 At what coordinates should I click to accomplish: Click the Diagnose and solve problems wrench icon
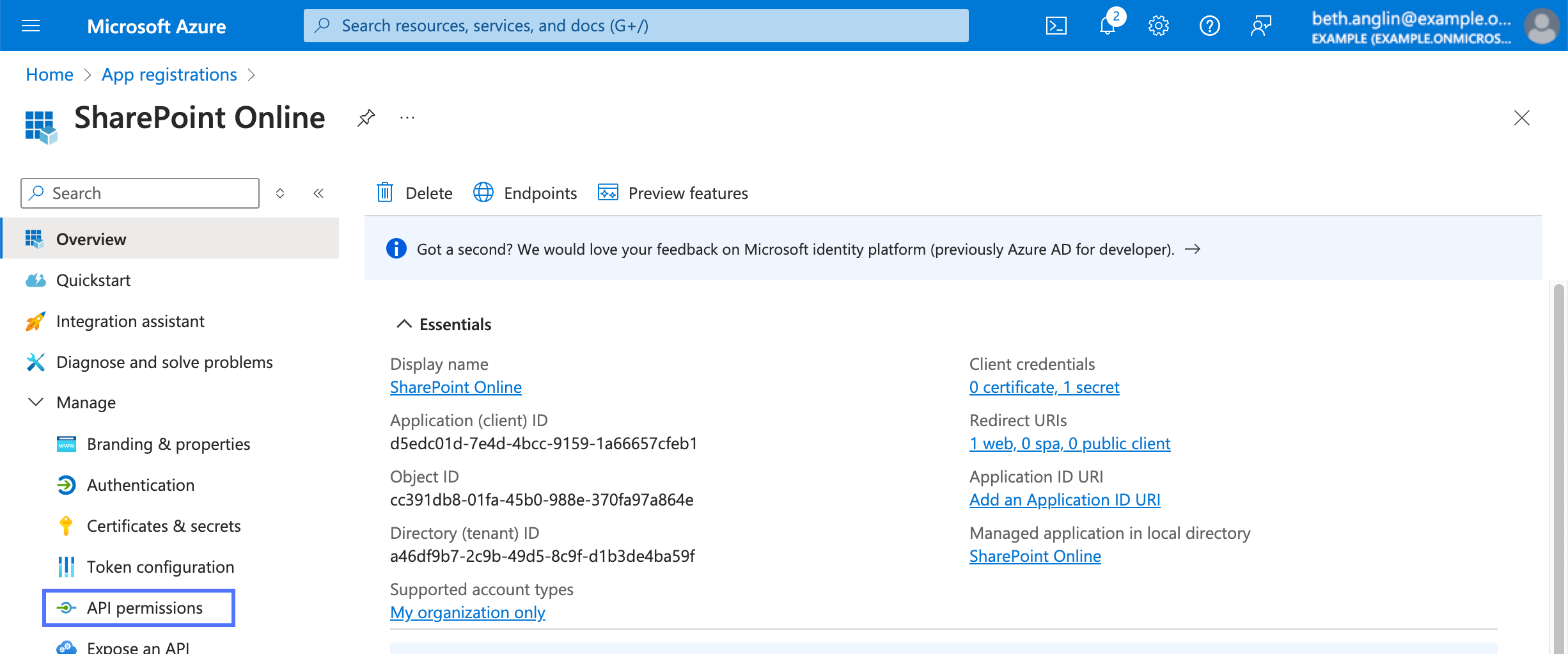click(x=35, y=362)
